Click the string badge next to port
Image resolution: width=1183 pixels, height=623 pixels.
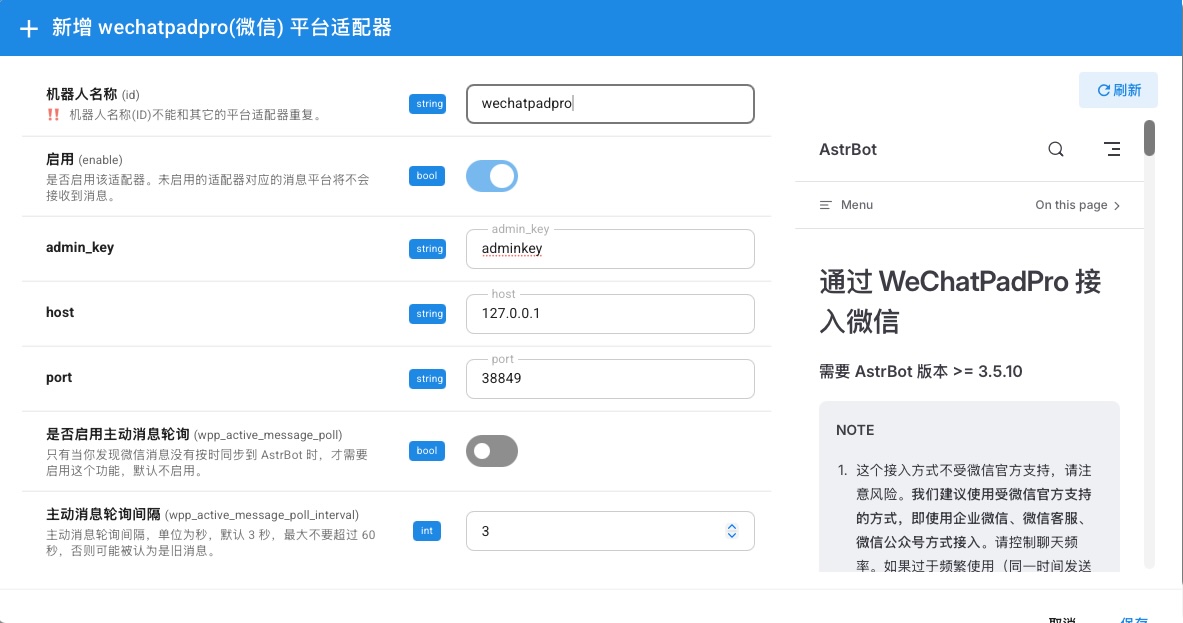[x=428, y=379]
